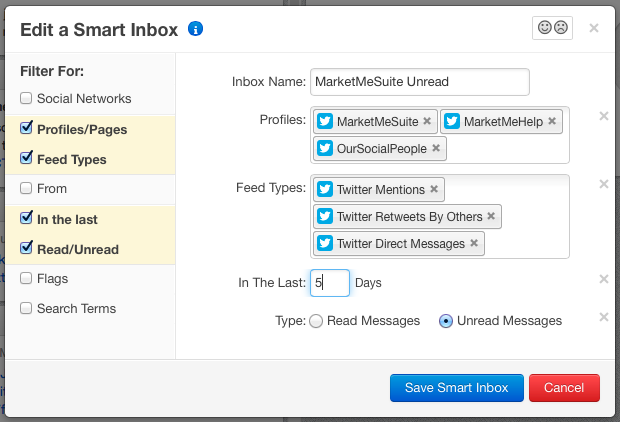Click the Profiles: label
This screenshot has height=422, width=620.
(x=283, y=119)
